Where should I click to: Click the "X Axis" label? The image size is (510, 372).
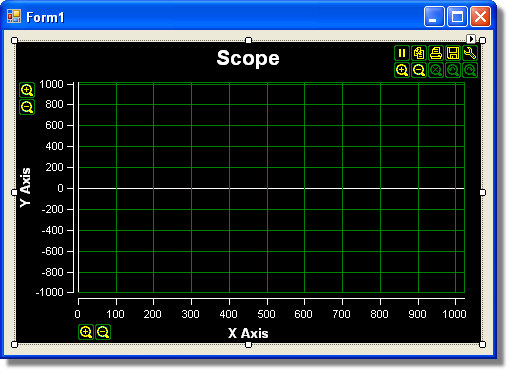click(x=248, y=333)
